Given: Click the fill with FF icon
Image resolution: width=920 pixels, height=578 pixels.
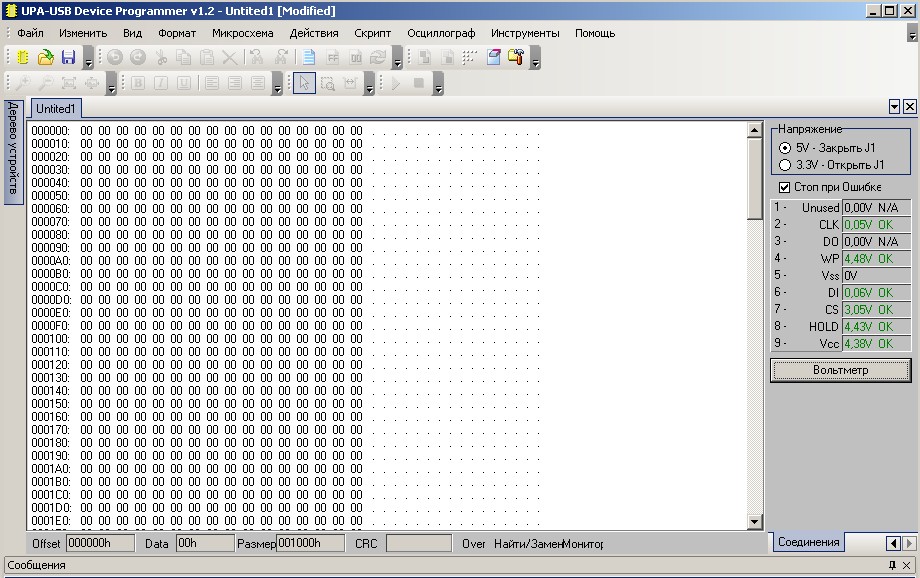Looking at the screenshot, I should click(333, 57).
